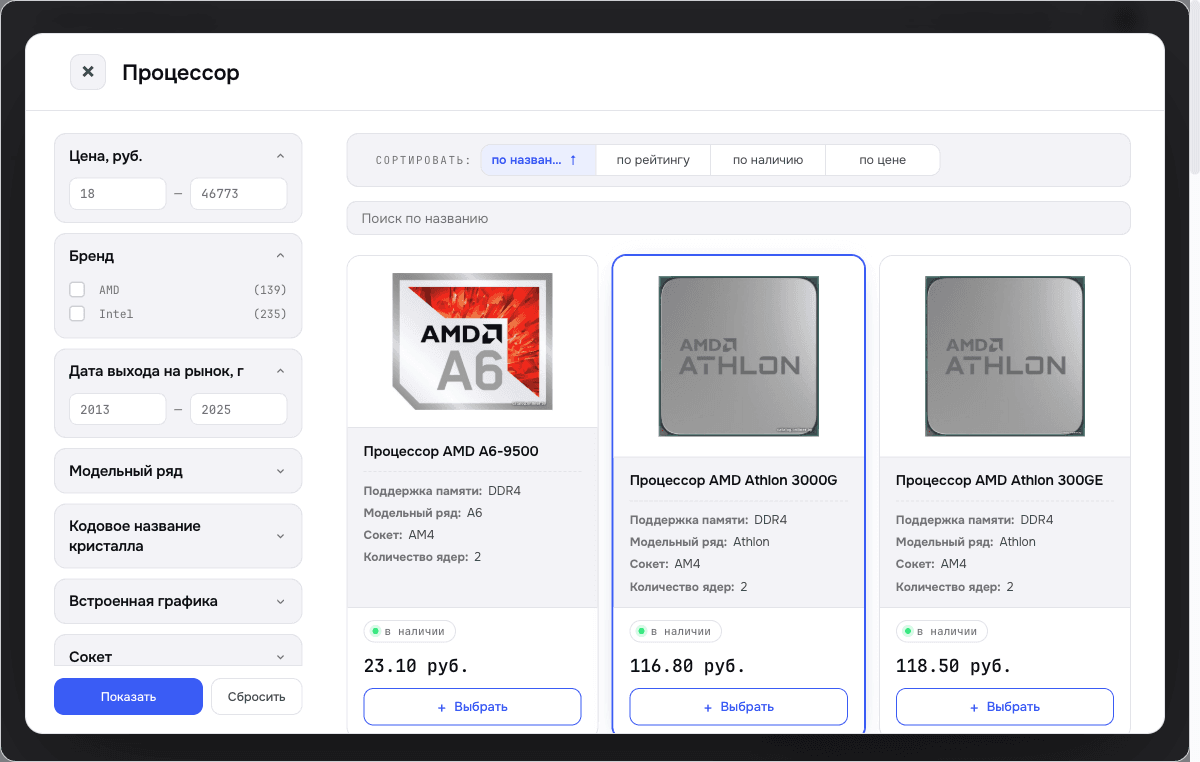Click the Сбросить button
This screenshot has width=1200, height=762.
point(256,697)
